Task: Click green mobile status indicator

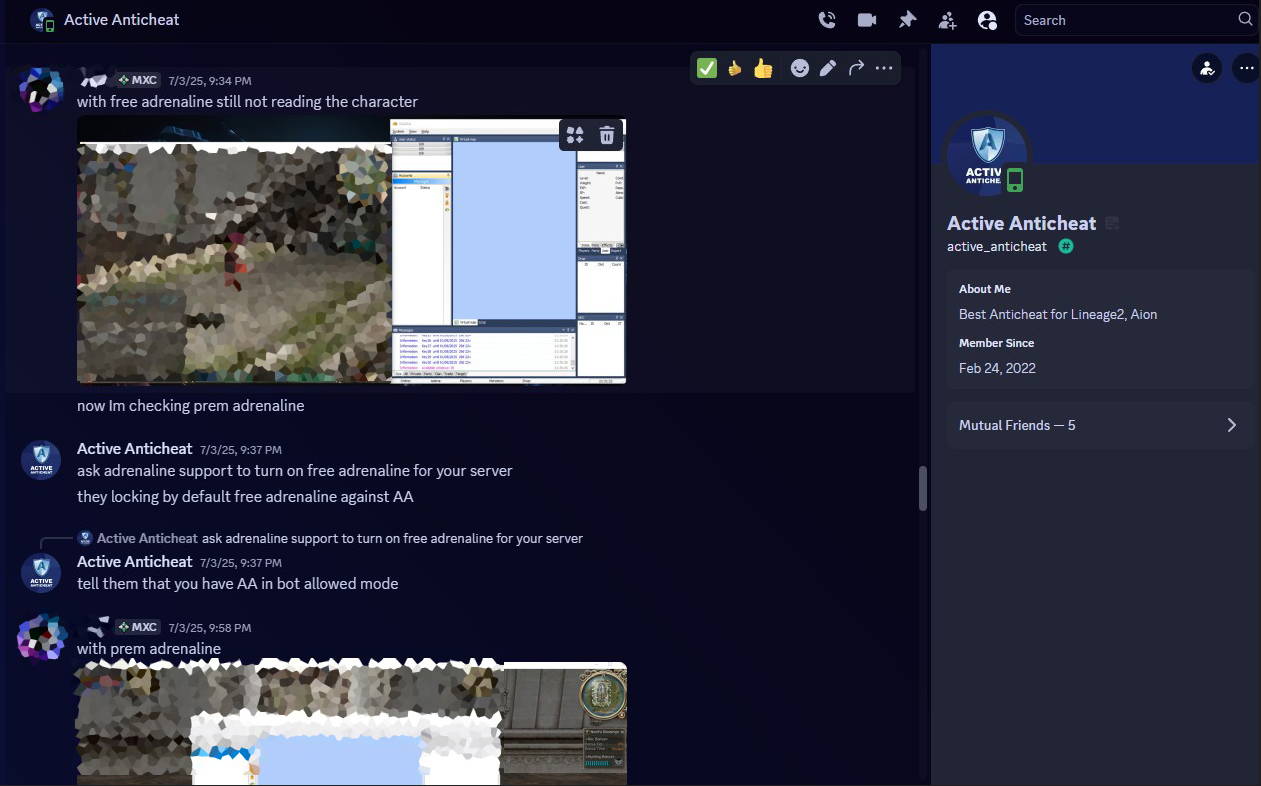Action: [x=1015, y=180]
